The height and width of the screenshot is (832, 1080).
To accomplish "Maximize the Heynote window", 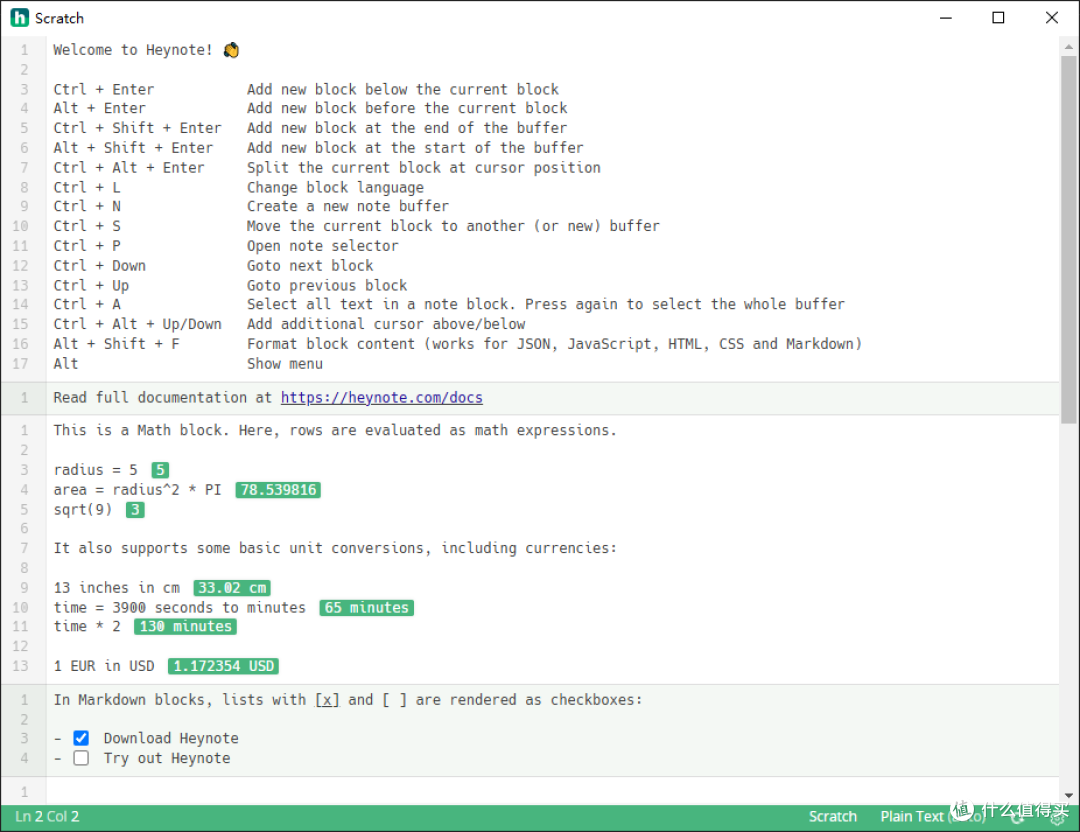I will [x=998, y=18].
